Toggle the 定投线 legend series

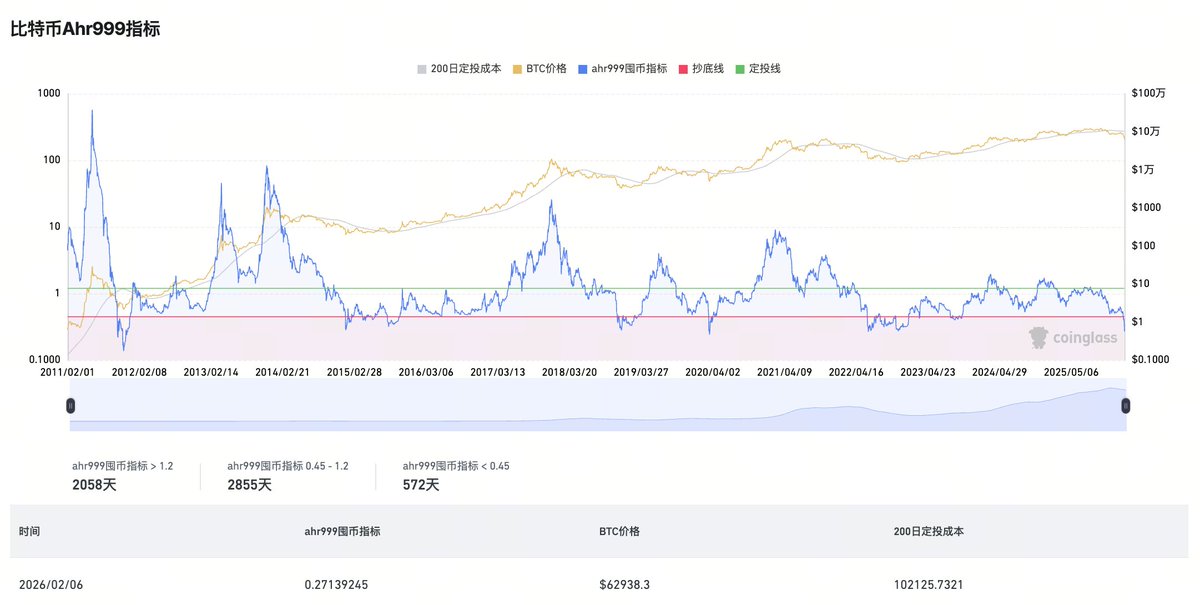pos(757,69)
